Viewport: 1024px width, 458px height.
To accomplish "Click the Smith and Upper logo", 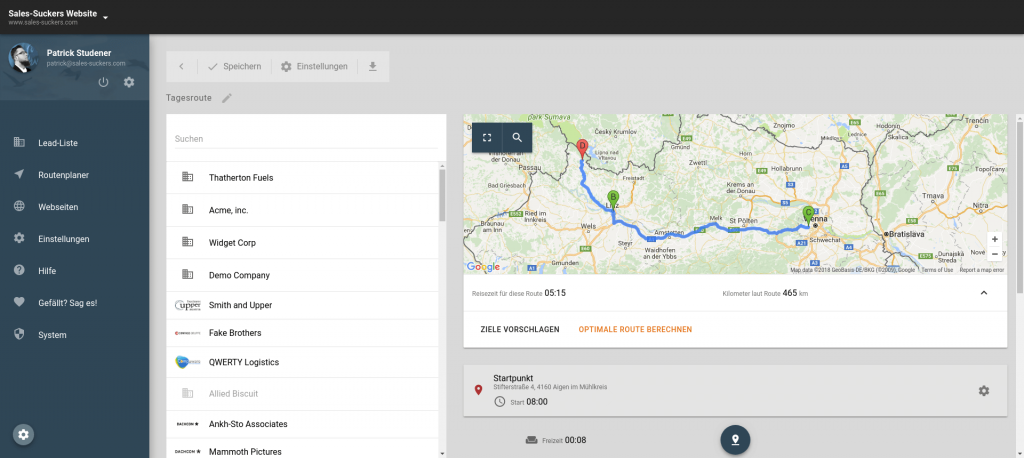I will point(187,305).
